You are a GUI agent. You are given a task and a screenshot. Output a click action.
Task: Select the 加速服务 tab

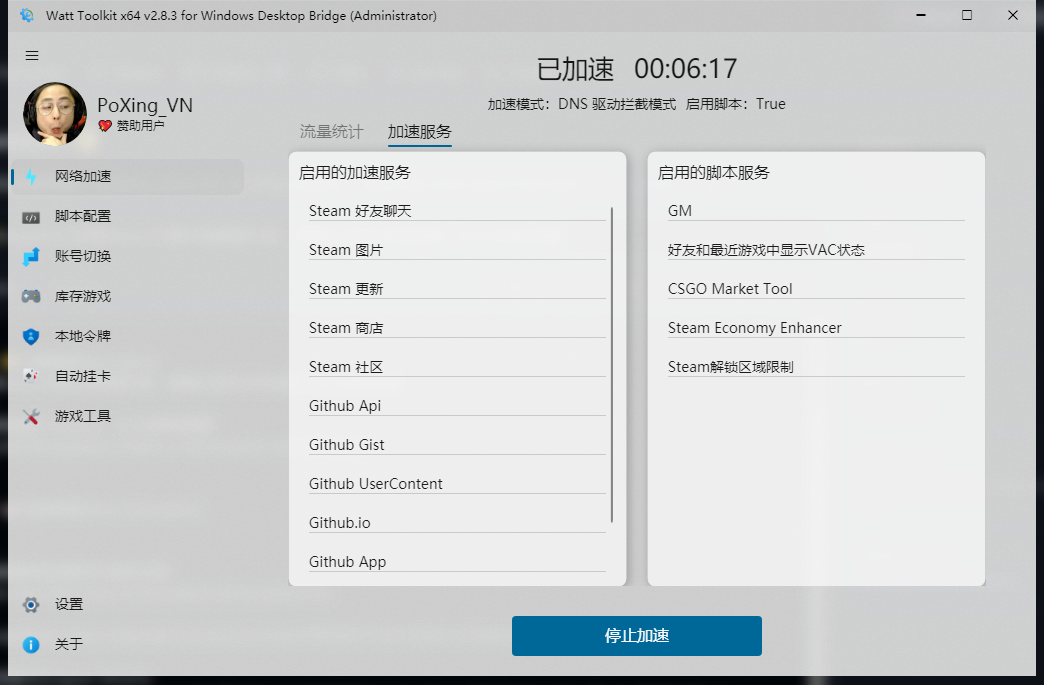(419, 132)
